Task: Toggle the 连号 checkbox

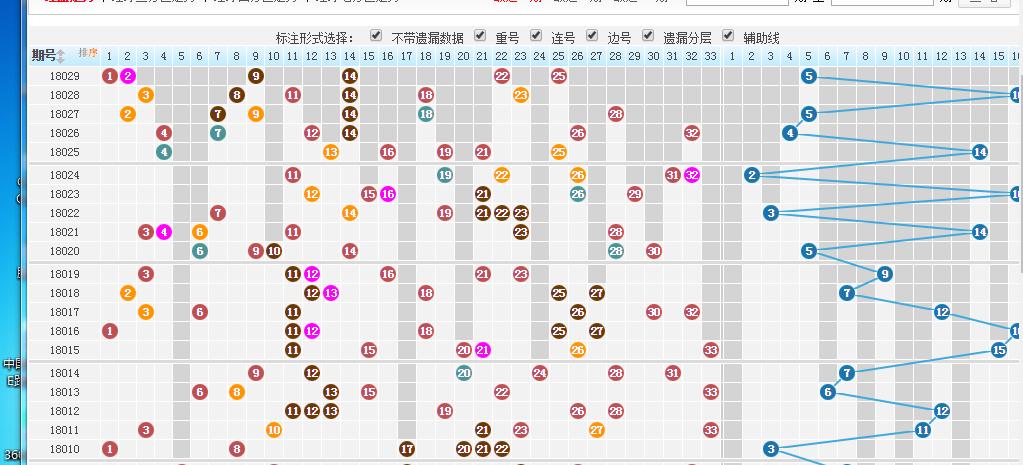Action: point(536,36)
